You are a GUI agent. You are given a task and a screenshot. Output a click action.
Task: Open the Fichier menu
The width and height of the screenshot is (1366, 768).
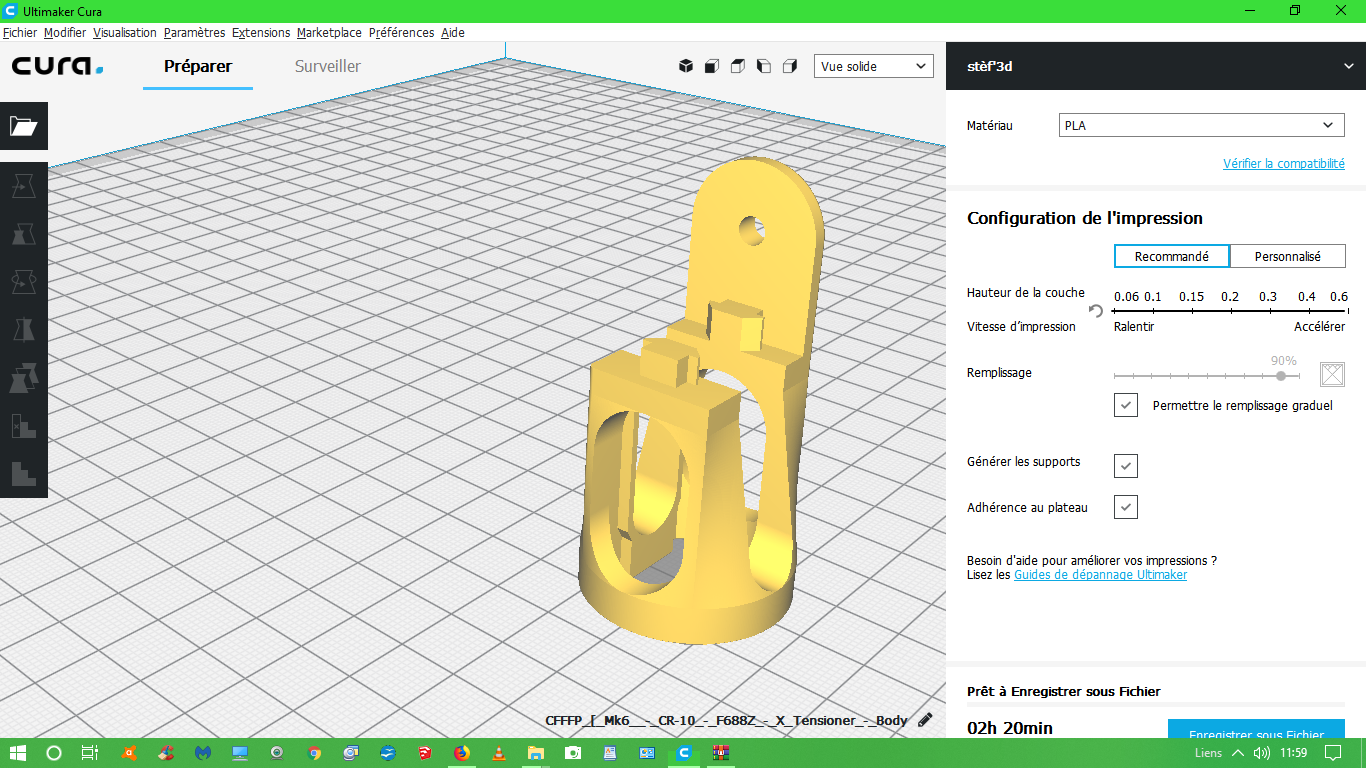click(x=20, y=33)
